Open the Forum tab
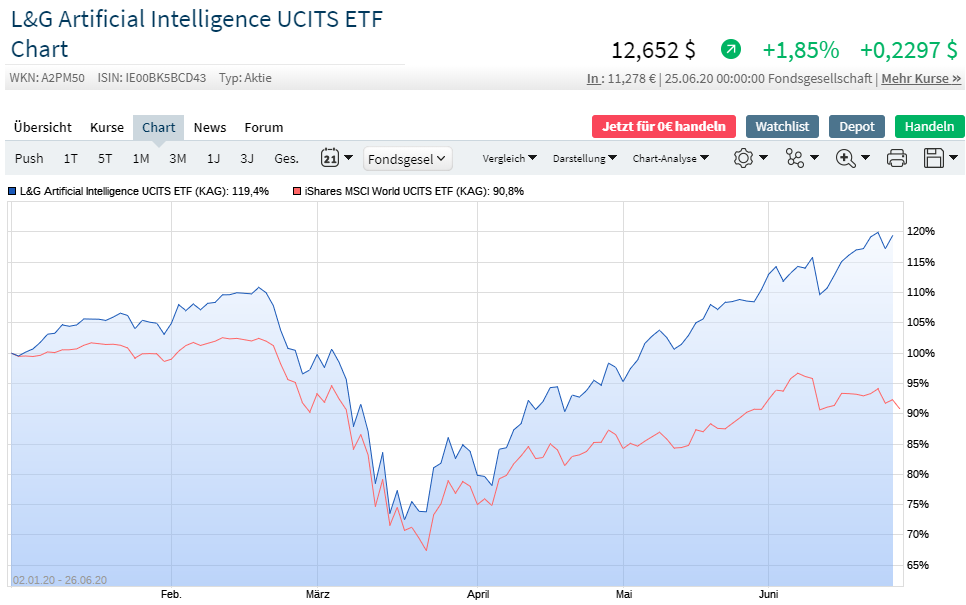 click(264, 127)
